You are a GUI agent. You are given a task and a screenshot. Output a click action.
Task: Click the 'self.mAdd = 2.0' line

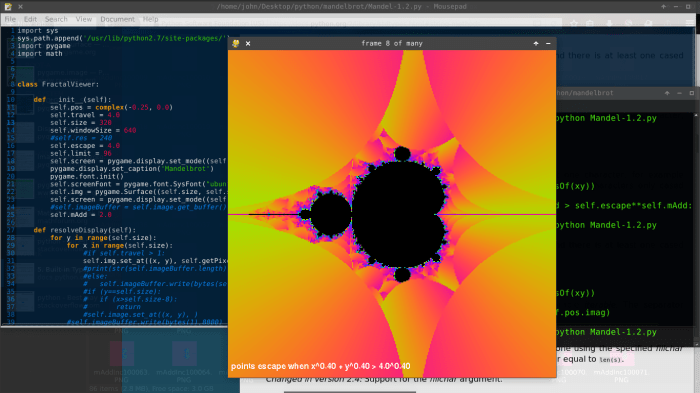[x=81, y=214]
